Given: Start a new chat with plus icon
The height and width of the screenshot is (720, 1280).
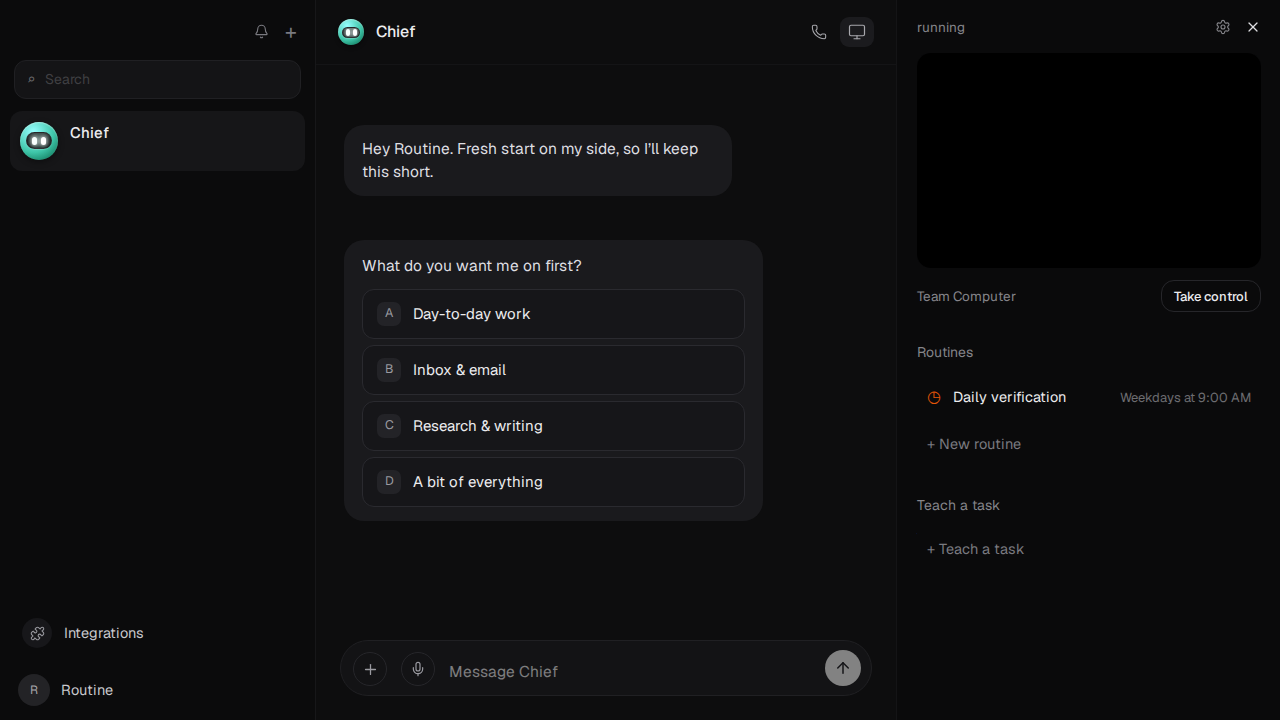Looking at the screenshot, I should click(x=291, y=33).
